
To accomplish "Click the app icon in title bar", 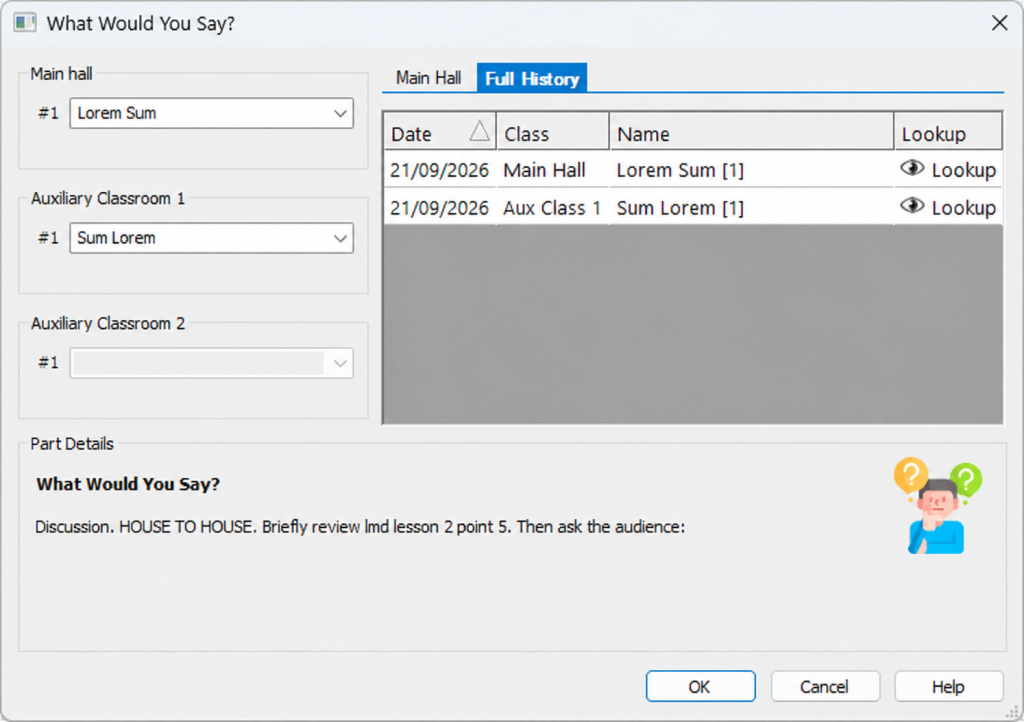I will [25, 23].
